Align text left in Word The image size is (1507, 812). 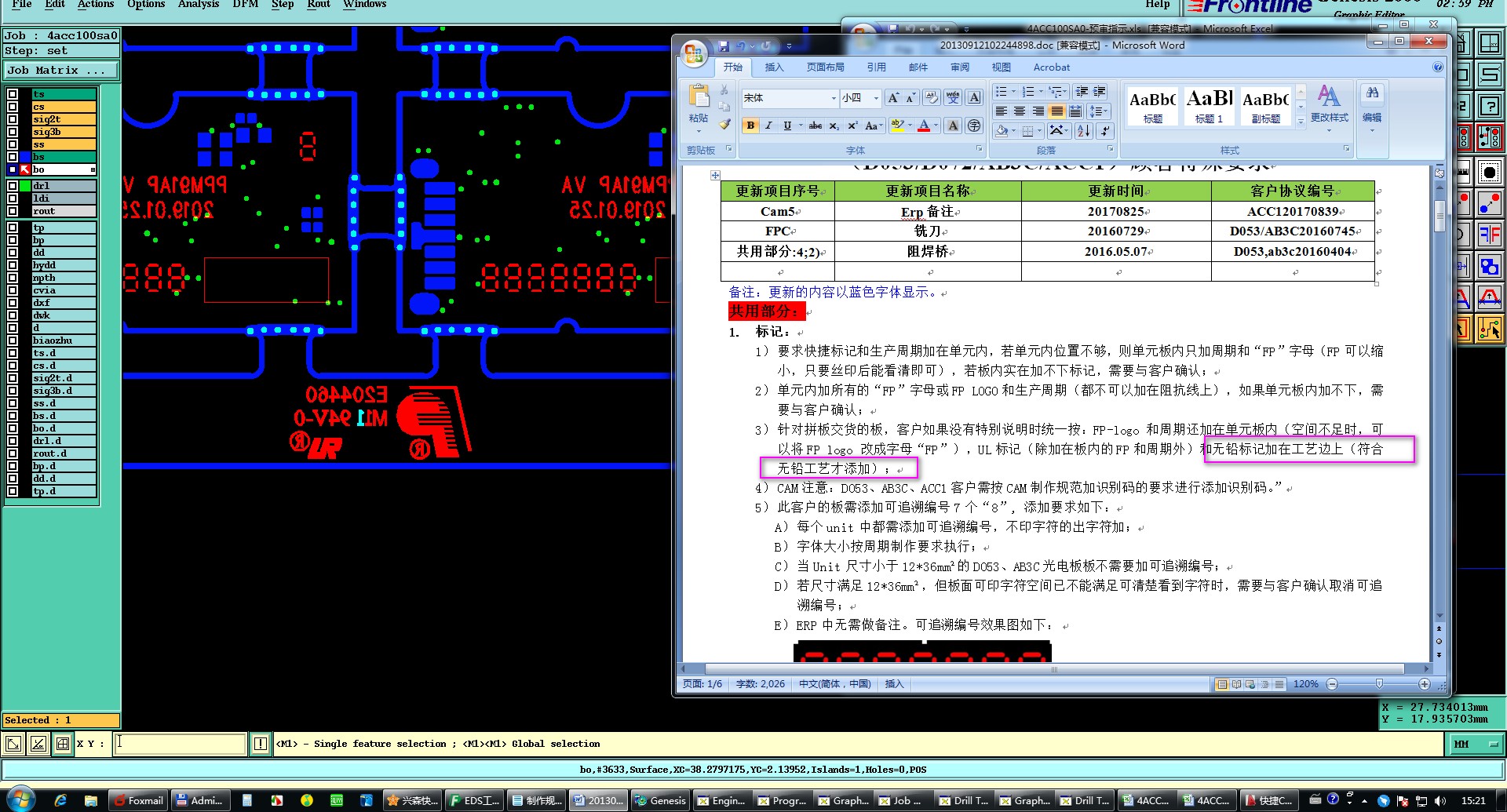[1002, 111]
